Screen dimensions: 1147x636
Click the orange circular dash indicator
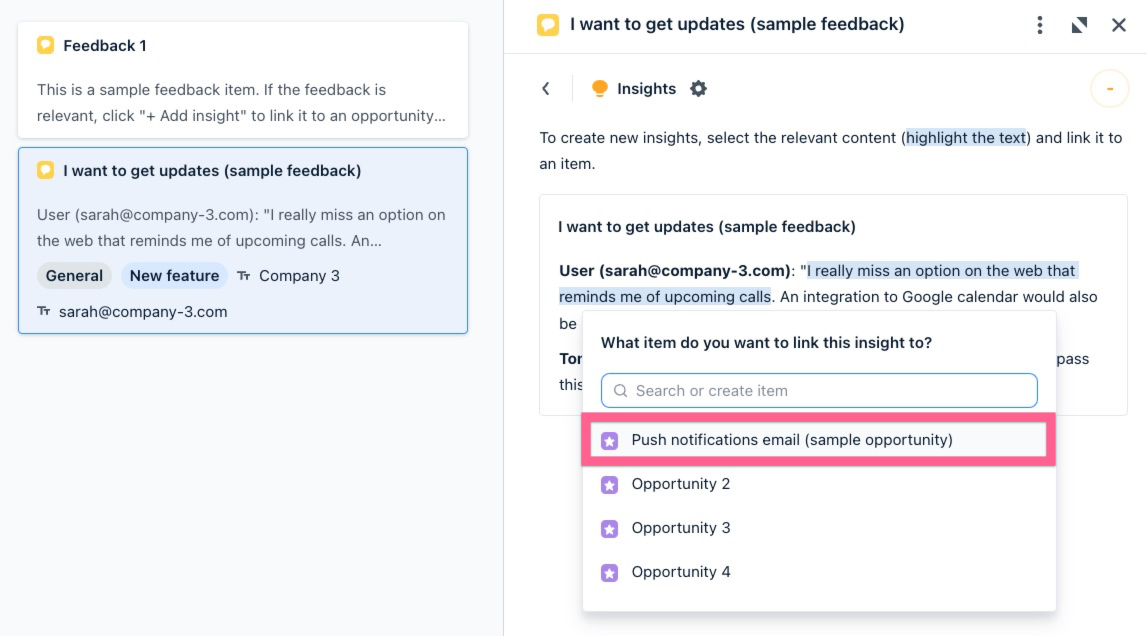coord(1109,90)
